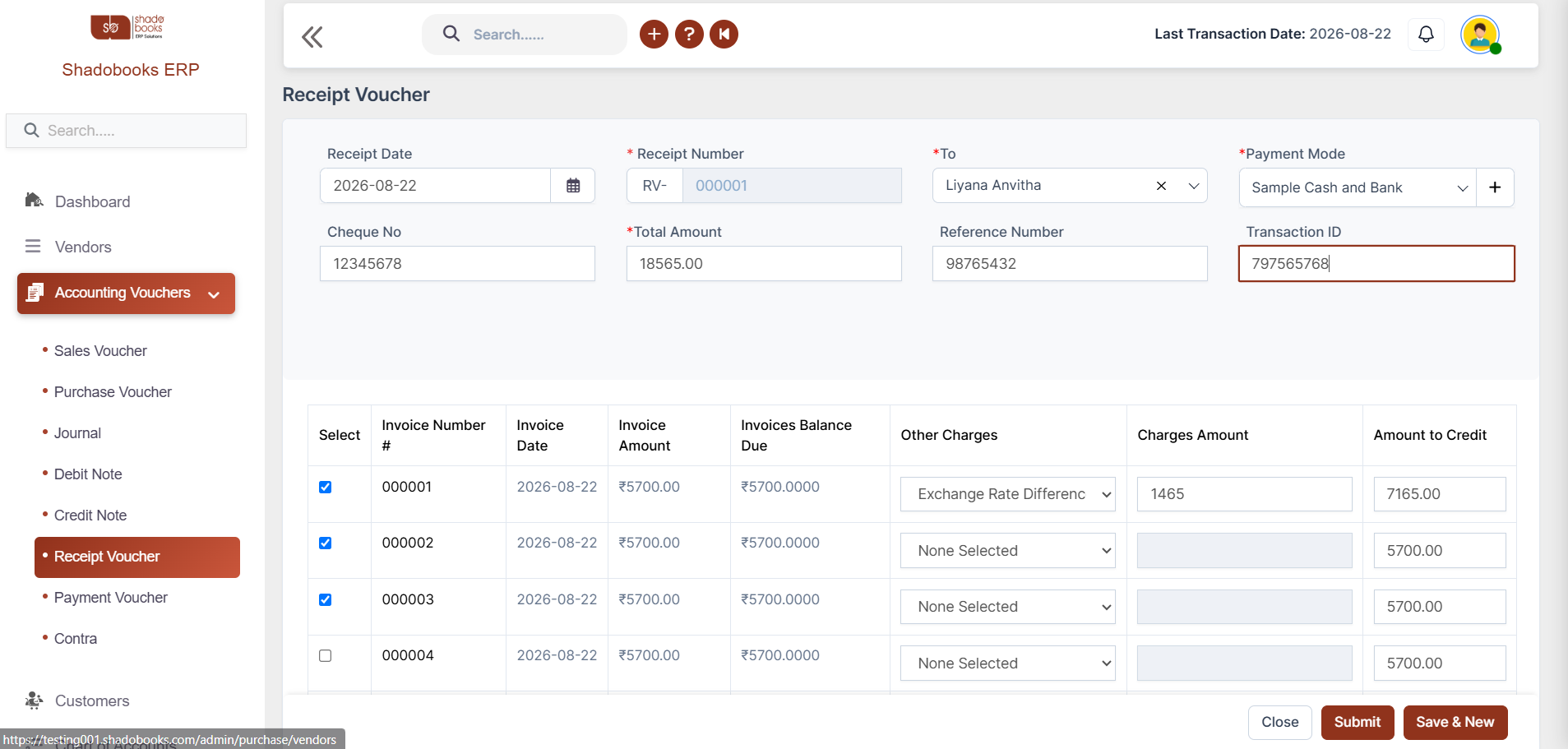Click the sidebar Search field

[x=127, y=131]
